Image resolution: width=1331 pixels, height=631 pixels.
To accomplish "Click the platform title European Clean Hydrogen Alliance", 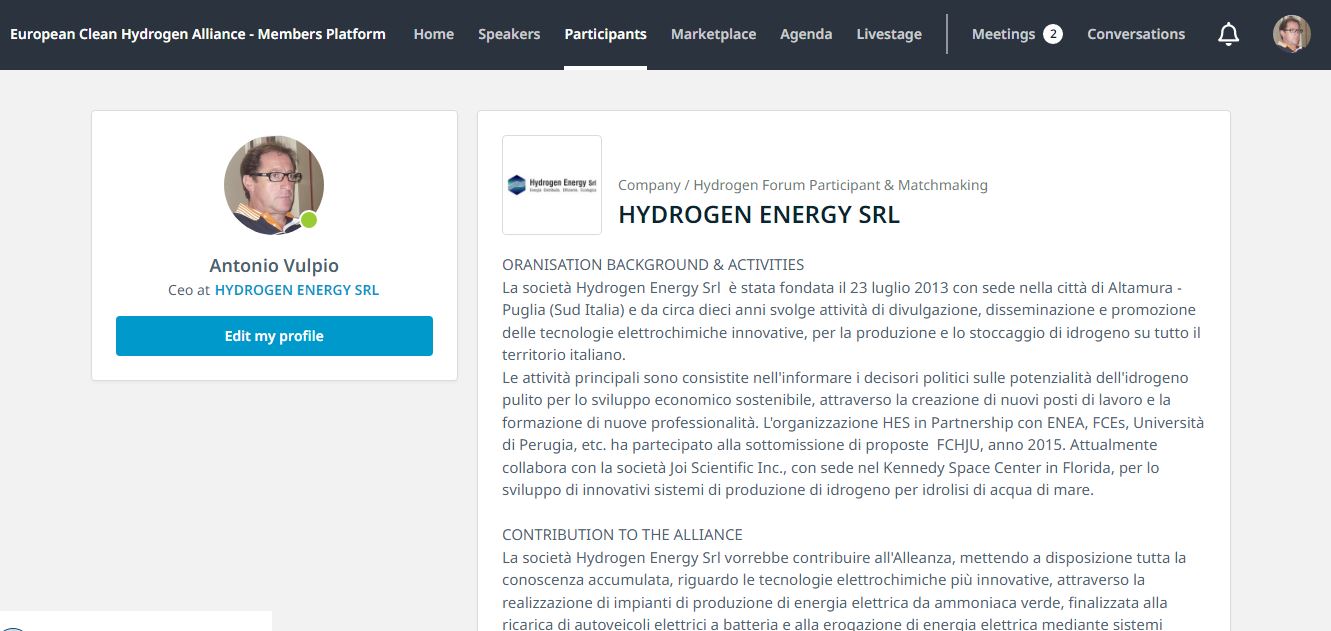I will pos(198,34).
